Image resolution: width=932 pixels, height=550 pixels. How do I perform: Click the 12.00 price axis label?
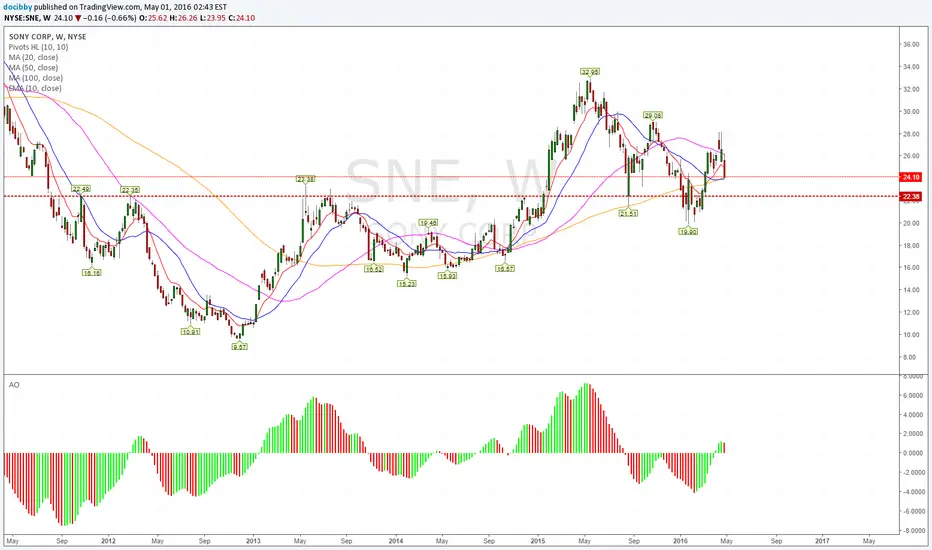pos(911,312)
